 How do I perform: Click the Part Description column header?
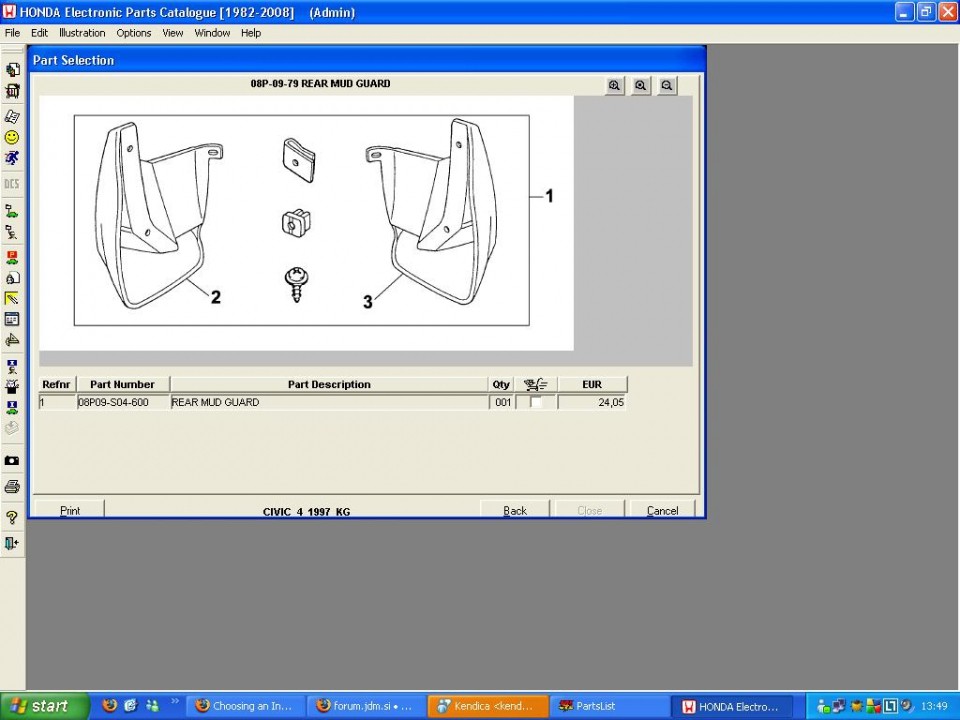(x=329, y=384)
